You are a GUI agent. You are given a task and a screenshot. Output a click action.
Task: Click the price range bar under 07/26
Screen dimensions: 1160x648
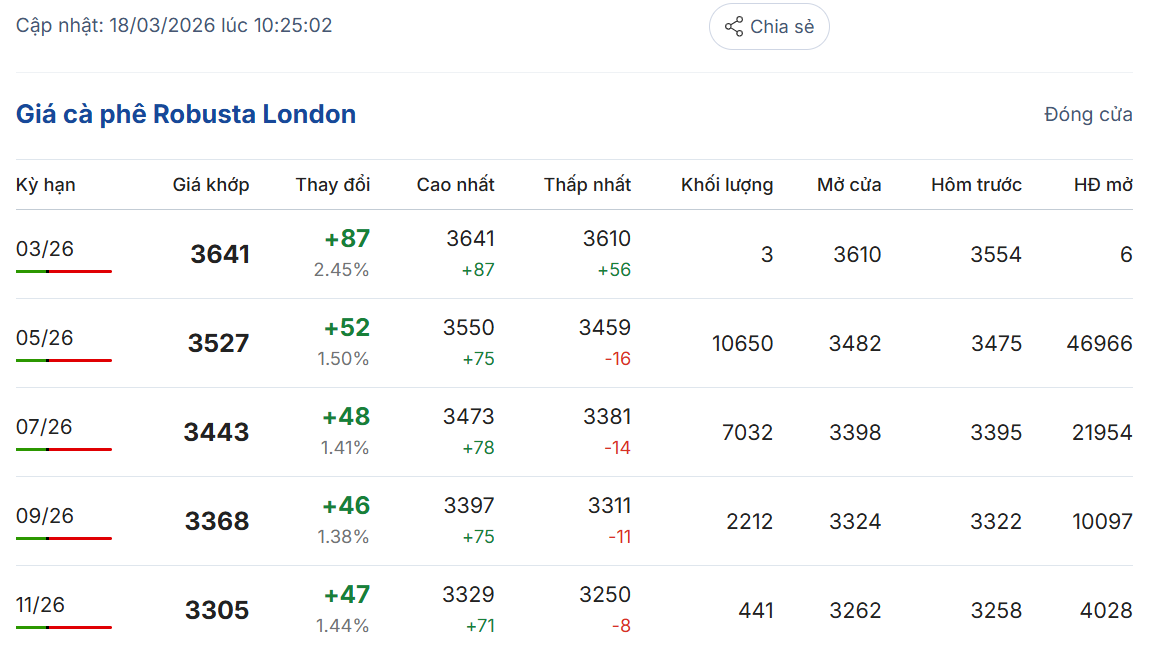pos(64,449)
